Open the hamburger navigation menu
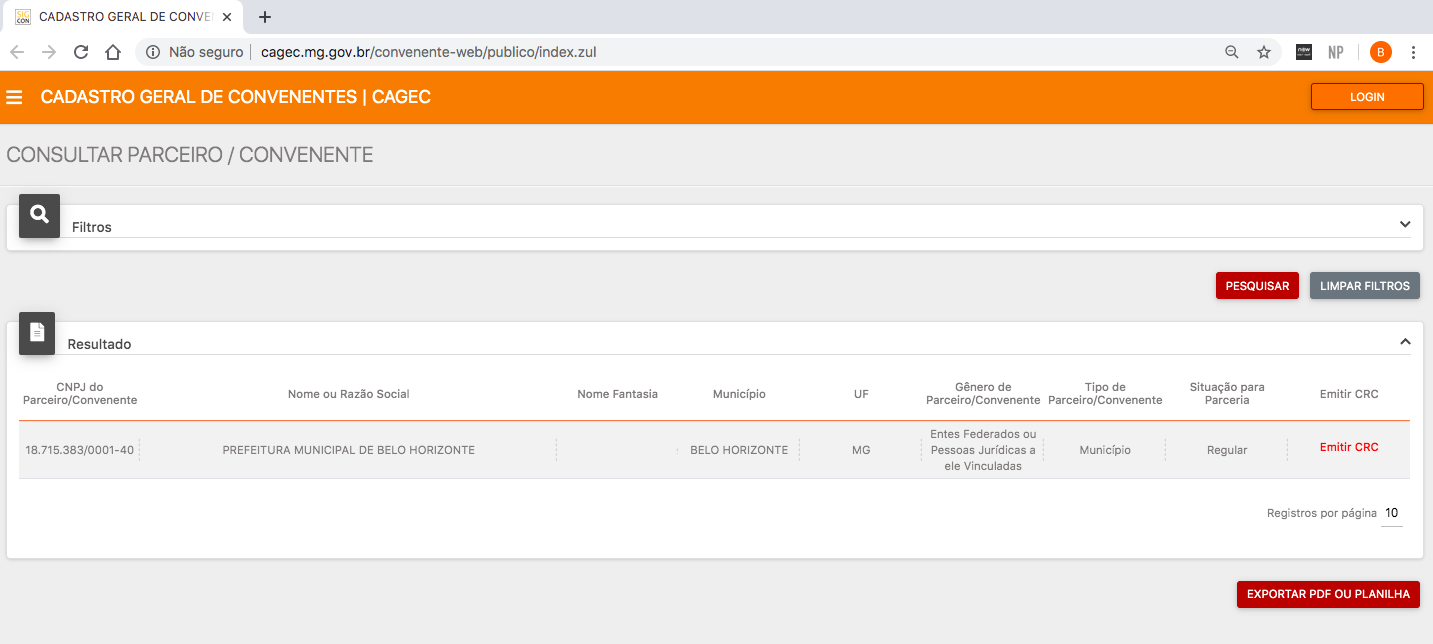Viewport: 1433px width, 644px height. [14, 98]
